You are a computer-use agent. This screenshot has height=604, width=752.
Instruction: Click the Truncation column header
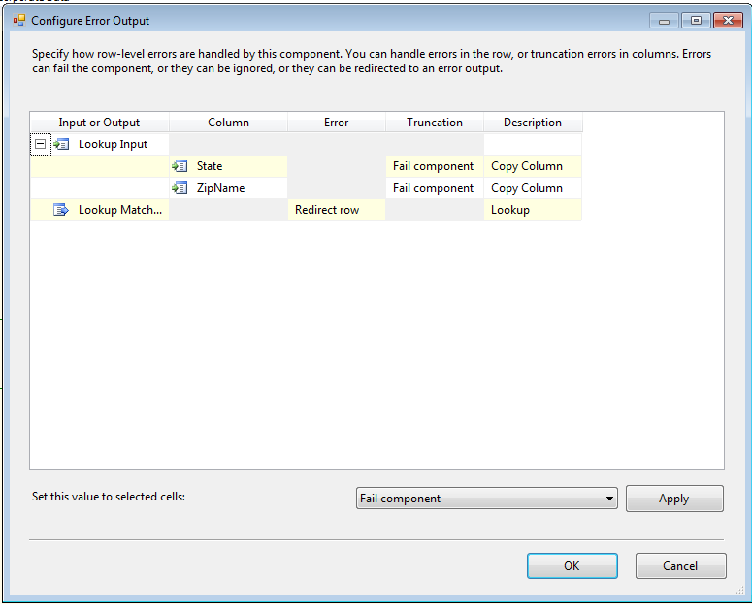pos(435,122)
